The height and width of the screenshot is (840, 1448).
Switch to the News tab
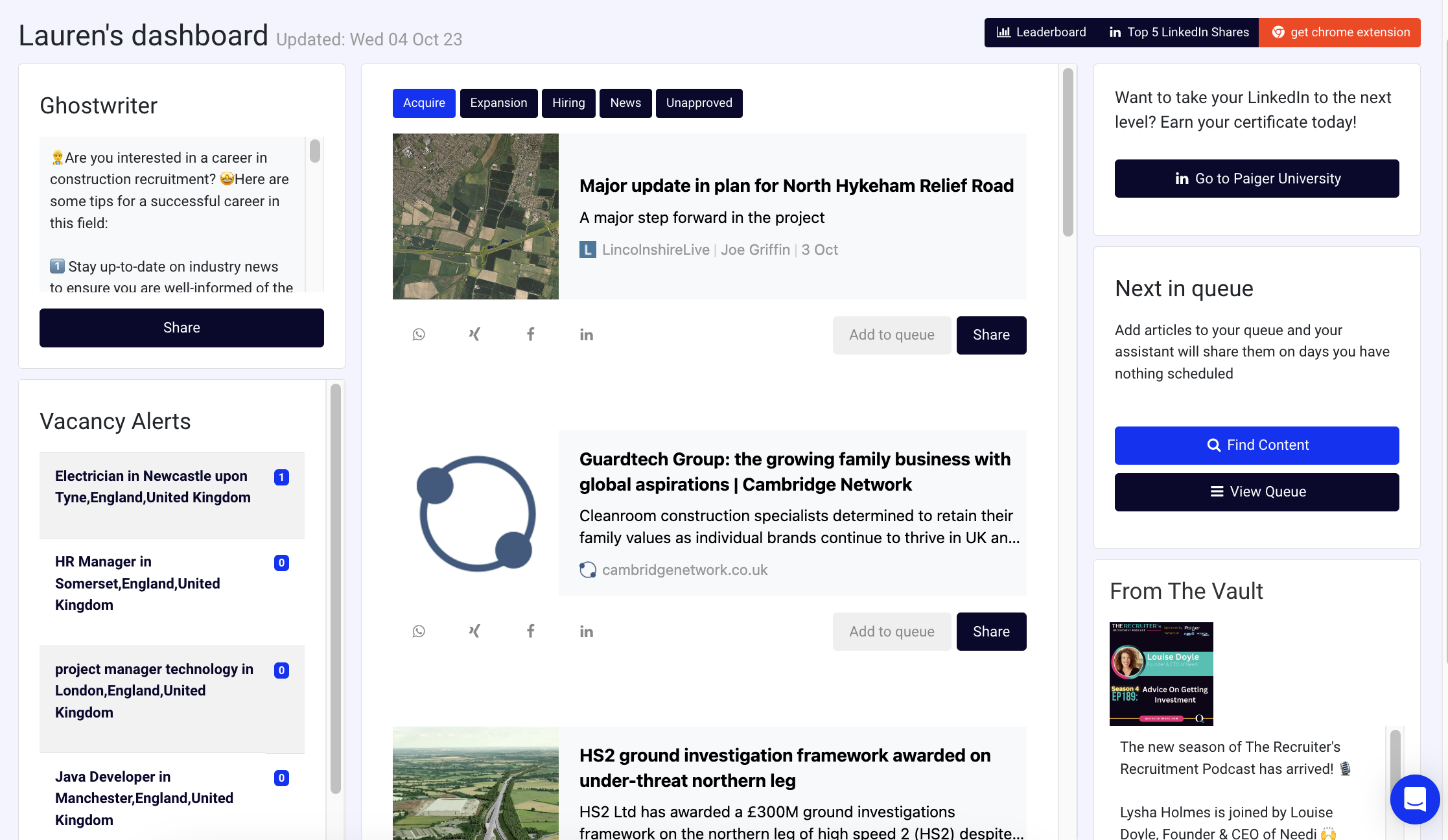(625, 103)
